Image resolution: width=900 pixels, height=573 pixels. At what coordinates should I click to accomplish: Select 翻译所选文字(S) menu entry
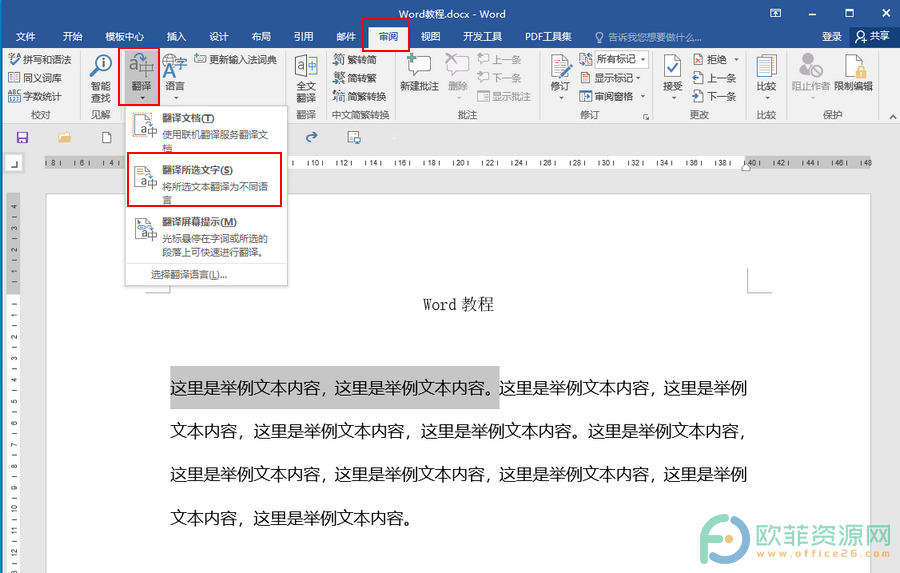pos(205,179)
